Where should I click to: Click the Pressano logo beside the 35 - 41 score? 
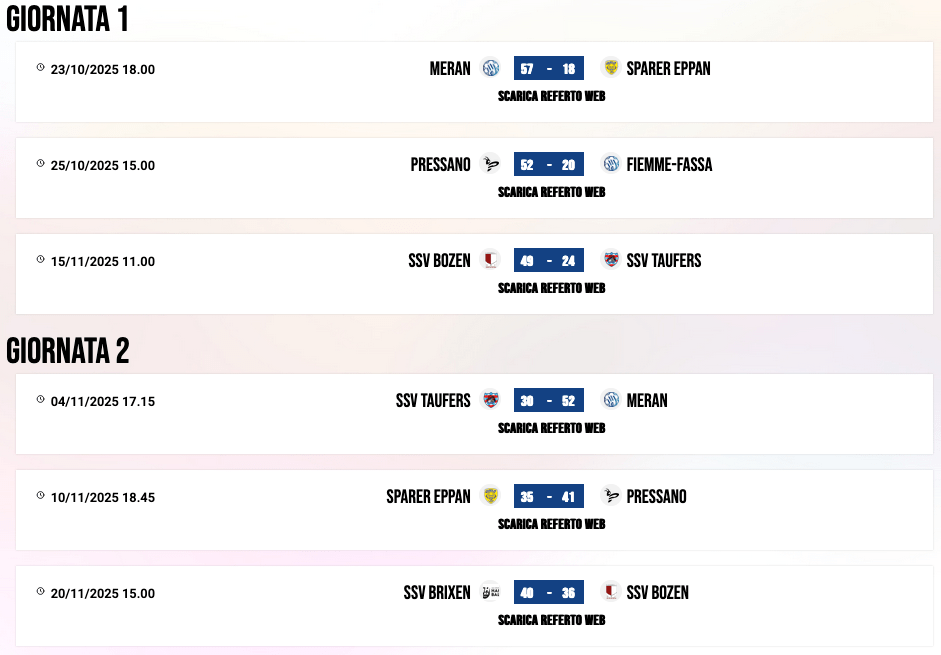610,496
